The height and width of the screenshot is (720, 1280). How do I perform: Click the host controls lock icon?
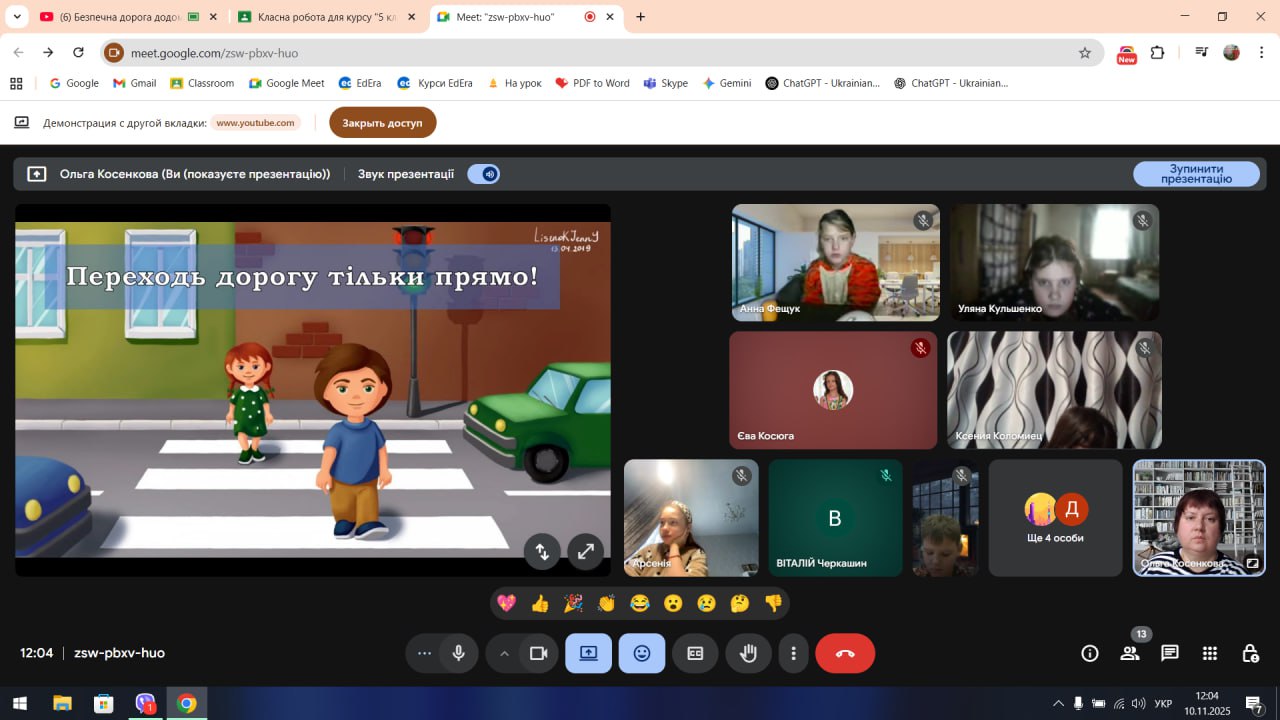coord(1250,653)
